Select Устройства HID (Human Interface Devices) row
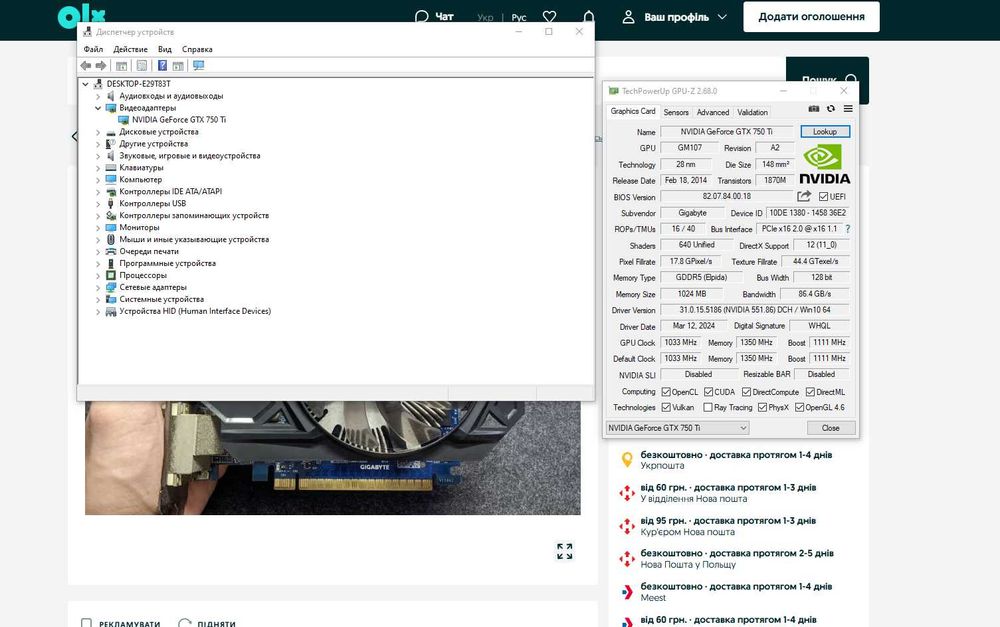Viewport: 1000px width, 627px height. (195, 311)
